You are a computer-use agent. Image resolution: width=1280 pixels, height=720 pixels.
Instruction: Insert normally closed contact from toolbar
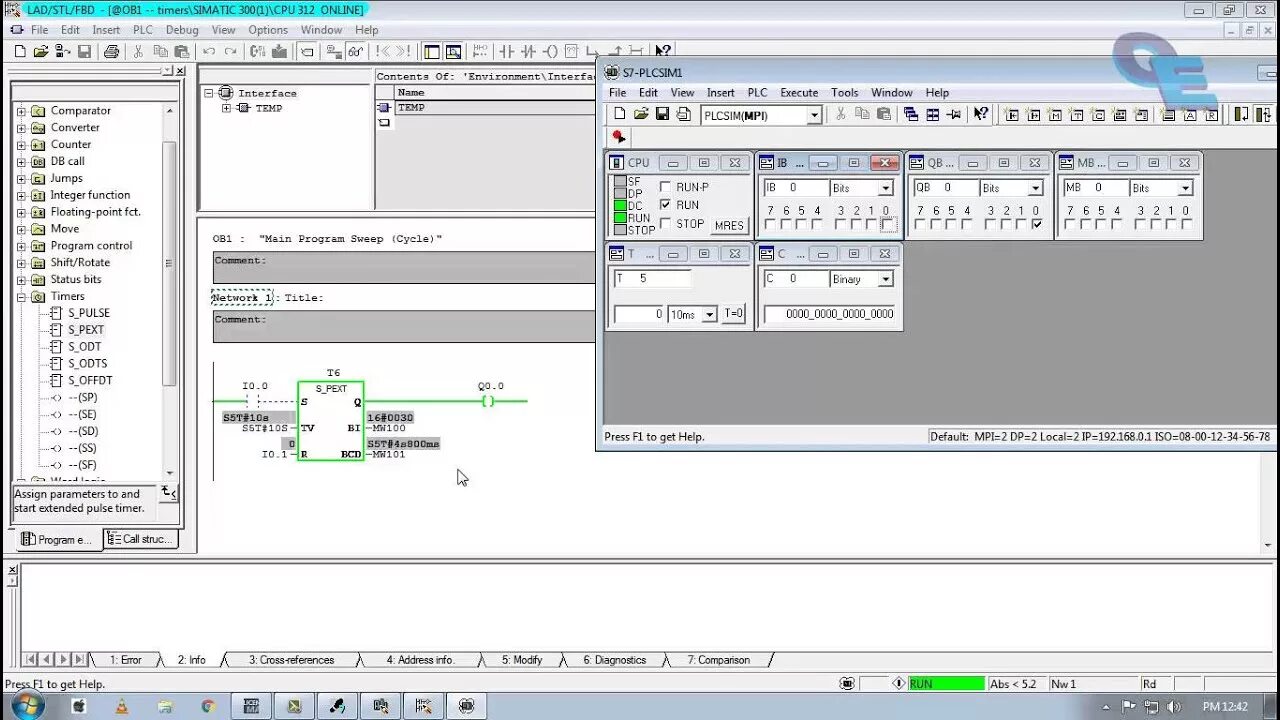point(528,51)
